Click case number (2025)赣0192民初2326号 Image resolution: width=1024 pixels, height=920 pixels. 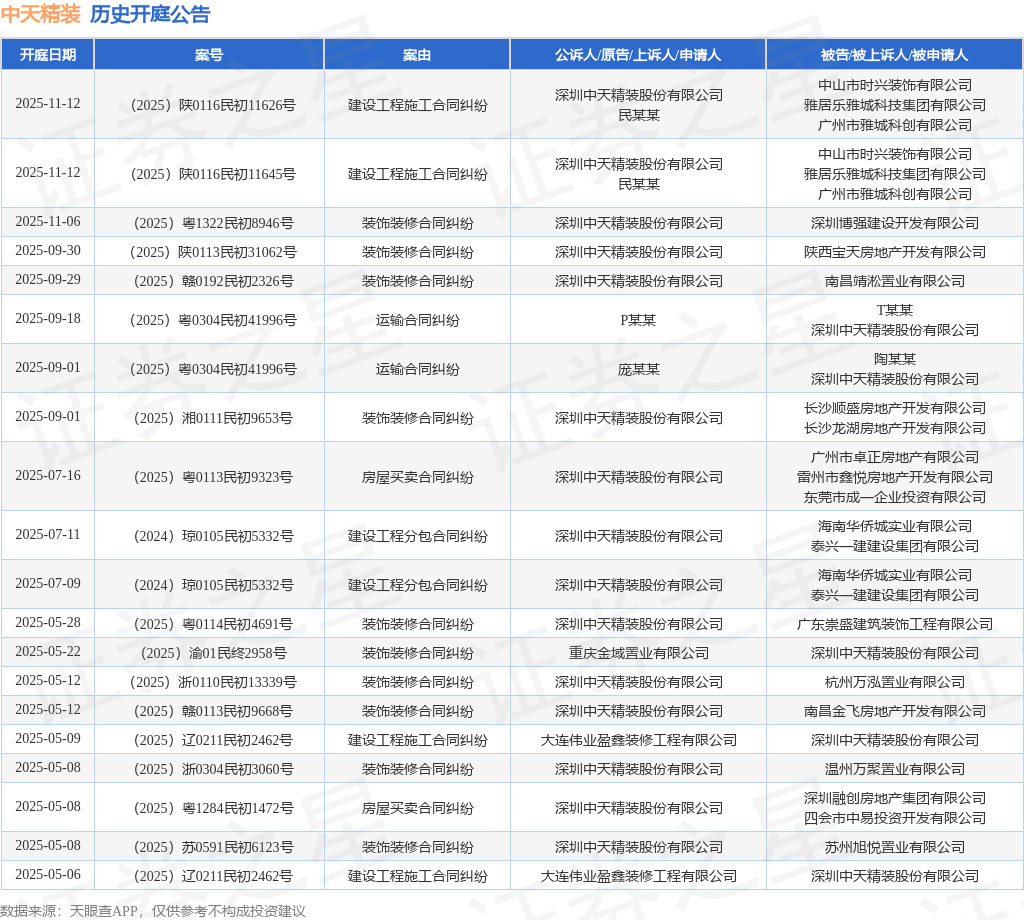point(213,281)
